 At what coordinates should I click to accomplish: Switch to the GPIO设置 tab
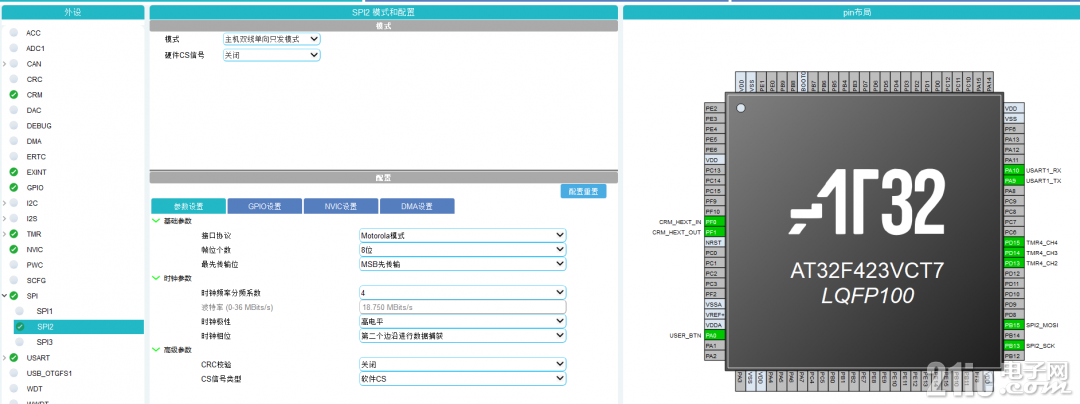pyautogui.click(x=264, y=206)
